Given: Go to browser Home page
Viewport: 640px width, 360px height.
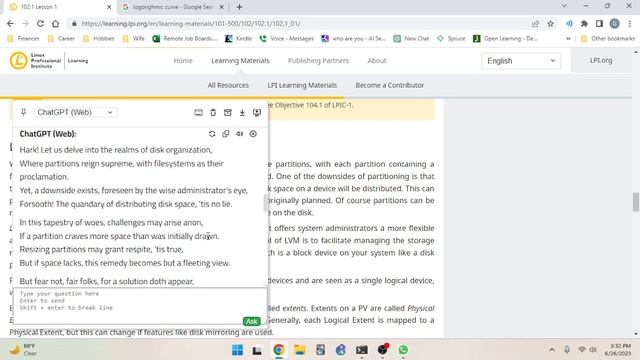Looking at the screenshot, I should pos(56,24).
